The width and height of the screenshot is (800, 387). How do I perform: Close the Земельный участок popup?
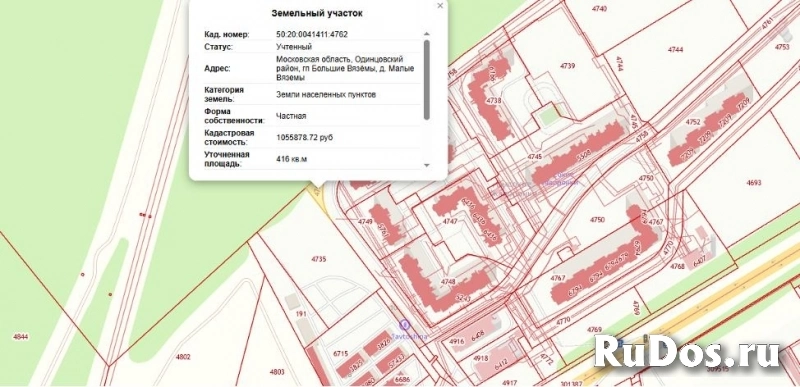coord(440,6)
